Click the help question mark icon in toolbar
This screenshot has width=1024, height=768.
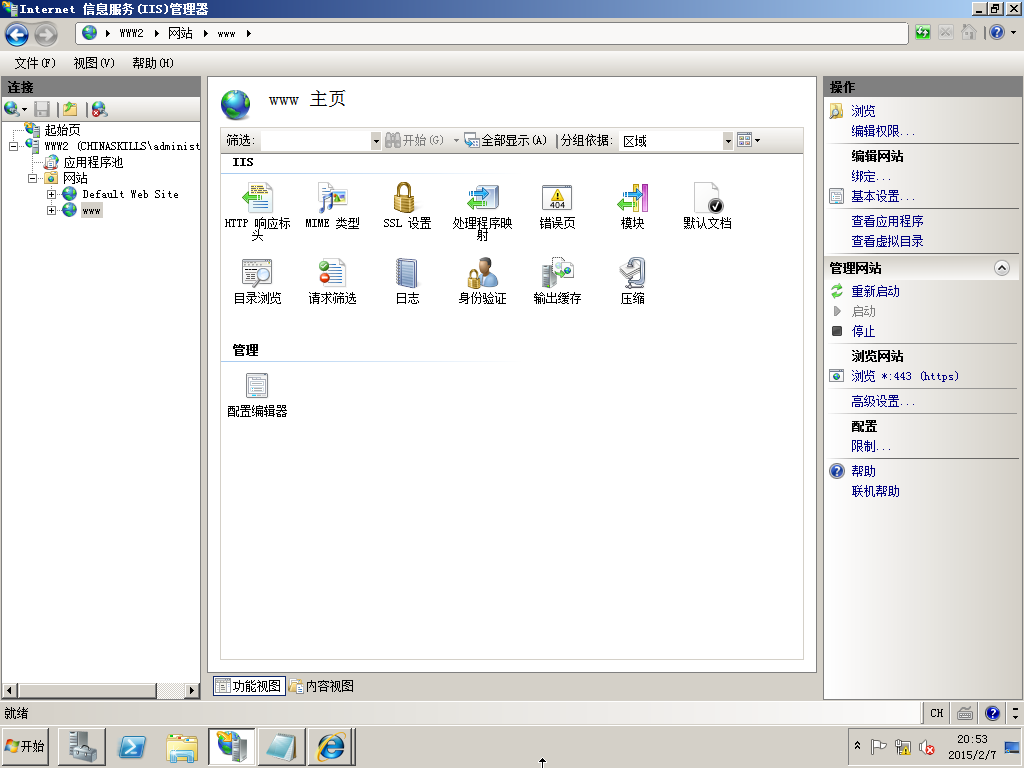click(x=997, y=32)
